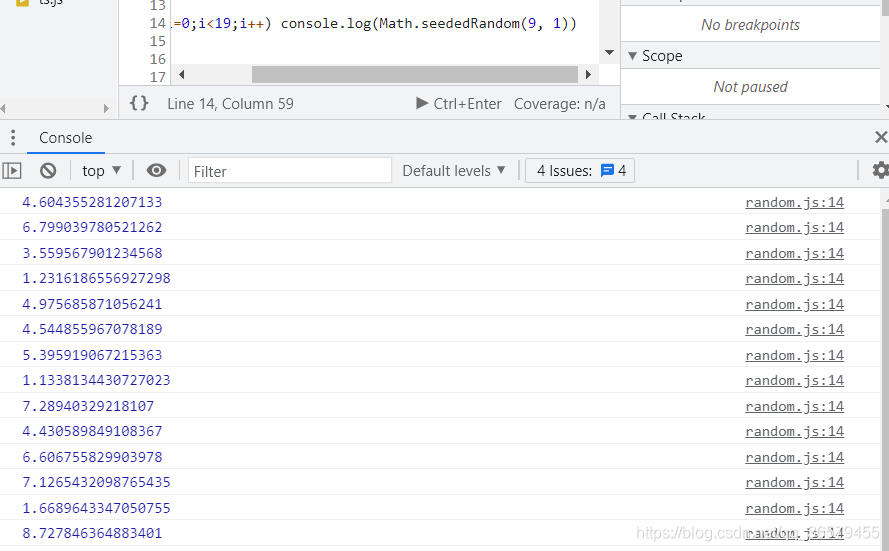Click line number 14 in the gutter

click(158, 23)
